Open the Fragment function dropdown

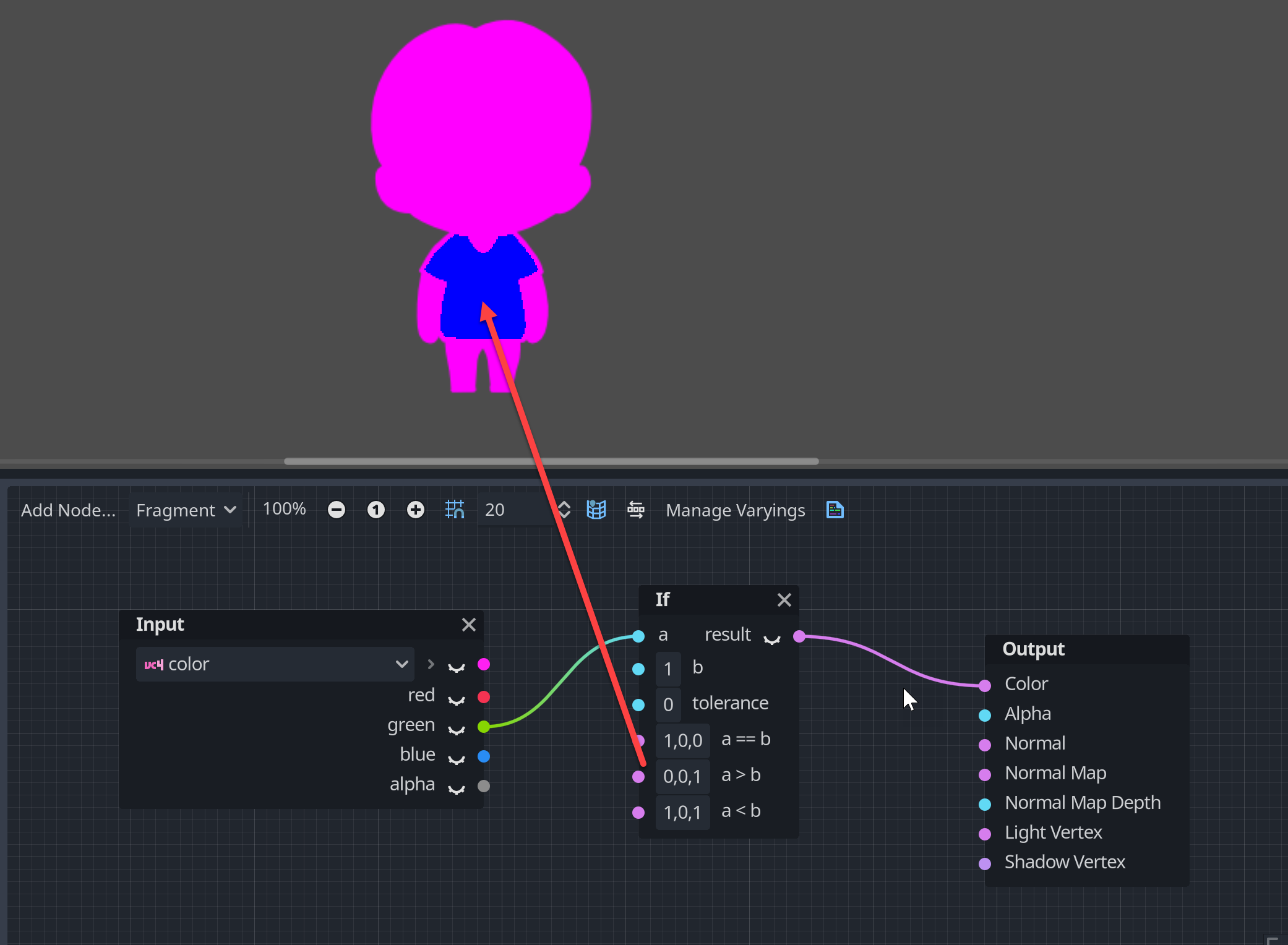[x=186, y=510]
